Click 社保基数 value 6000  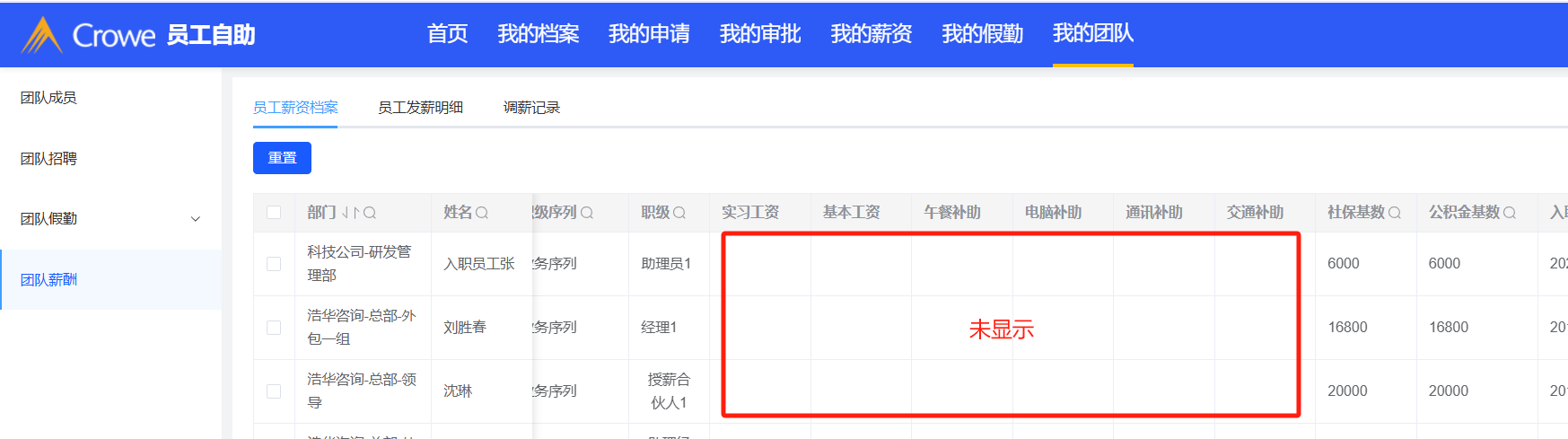(1344, 264)
